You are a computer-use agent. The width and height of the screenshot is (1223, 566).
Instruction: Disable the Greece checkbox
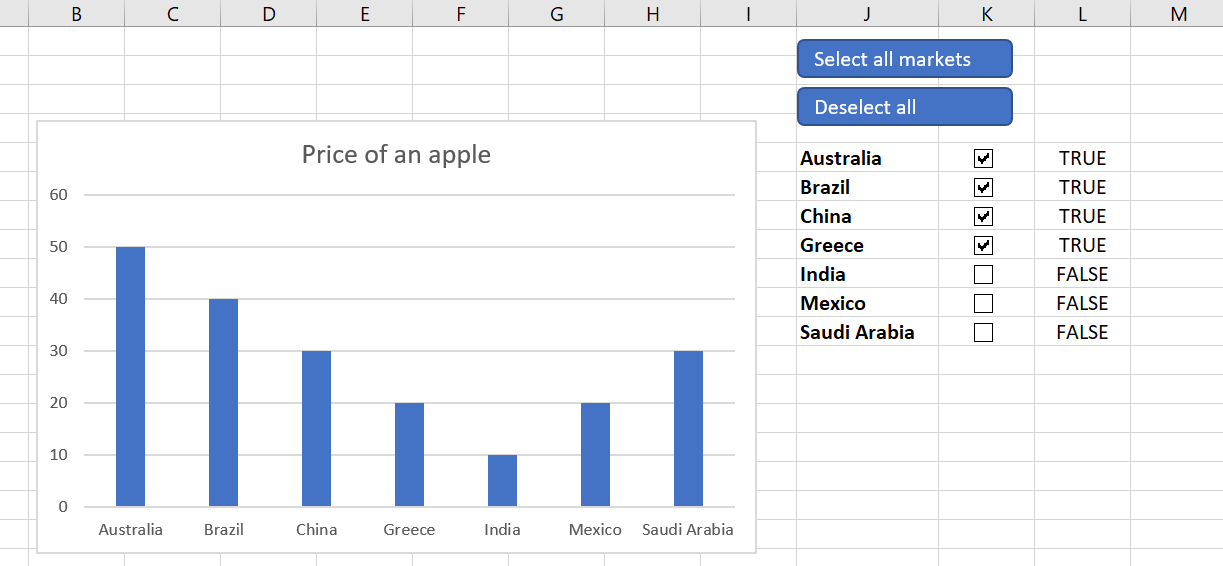click(983, 245)
